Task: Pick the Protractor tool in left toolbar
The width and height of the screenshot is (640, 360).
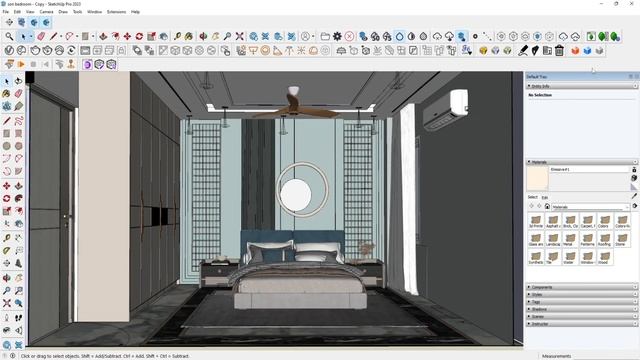Action: [7, 251]
